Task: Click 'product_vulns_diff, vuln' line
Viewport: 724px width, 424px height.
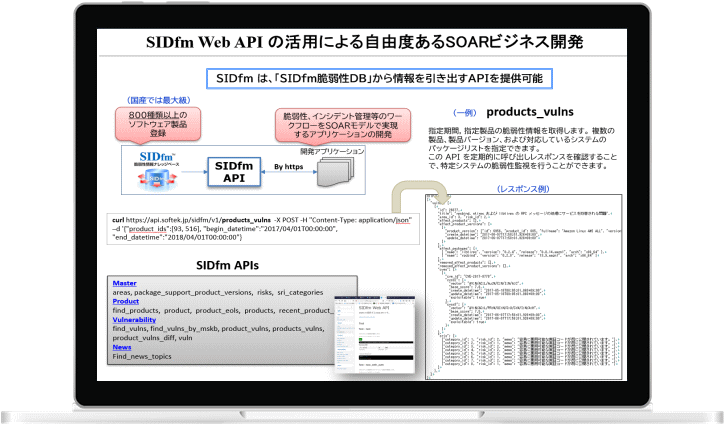Action: (152, 338)
